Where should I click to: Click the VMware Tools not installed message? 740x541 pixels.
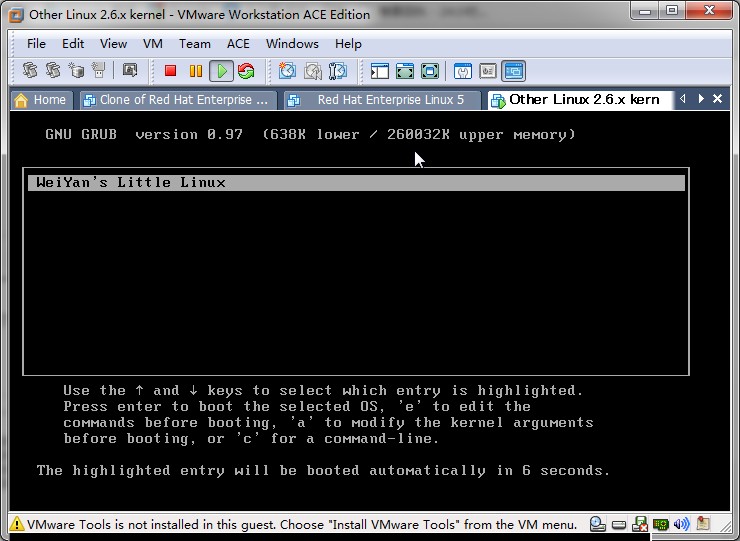click(x=302, y=524)
